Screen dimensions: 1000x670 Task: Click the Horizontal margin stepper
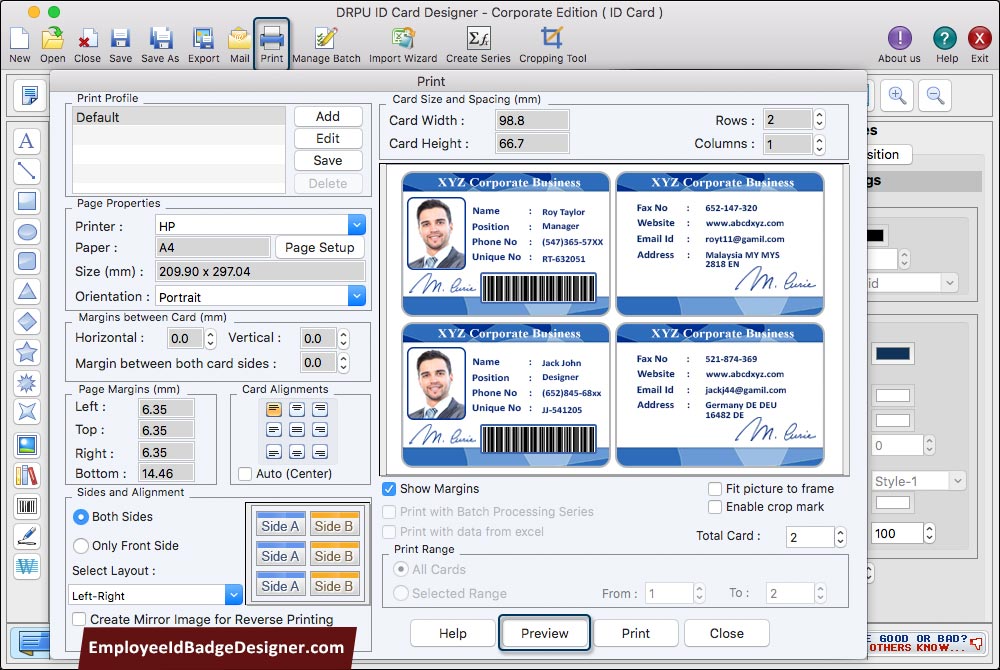click(x=210, y=339)
